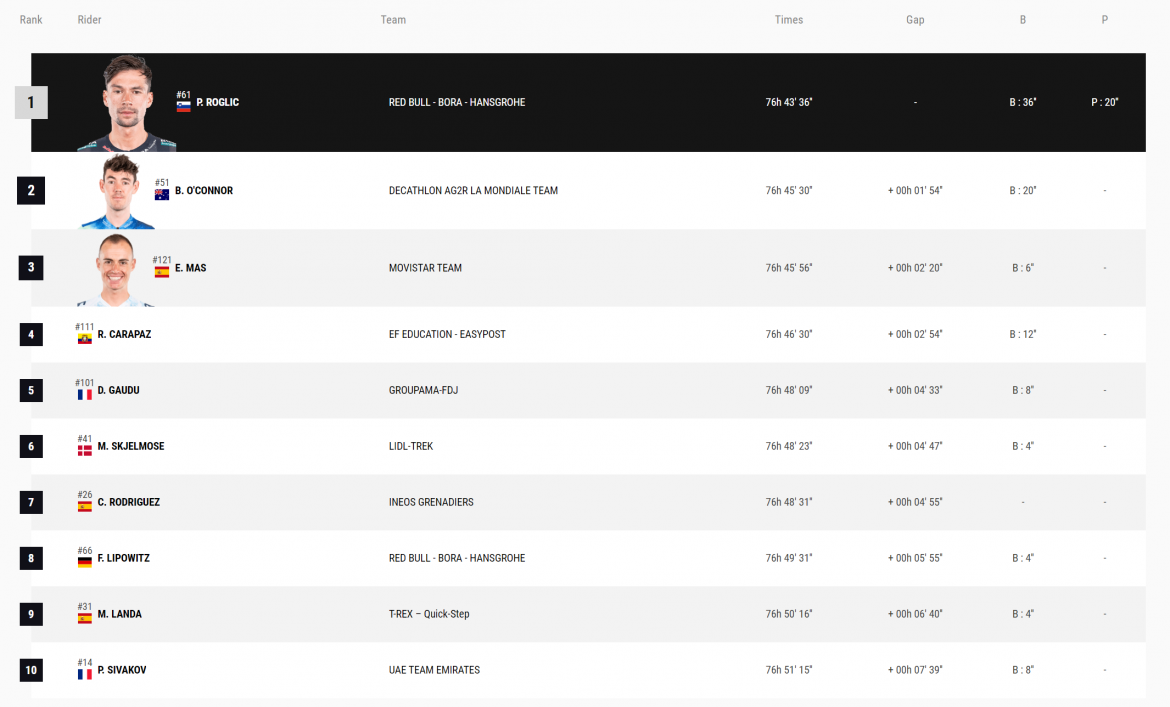Click the Ecuadorian flag beside R. Carapaz
Viewport: 1170px width, 707px height.
click(x=85, y=339)
